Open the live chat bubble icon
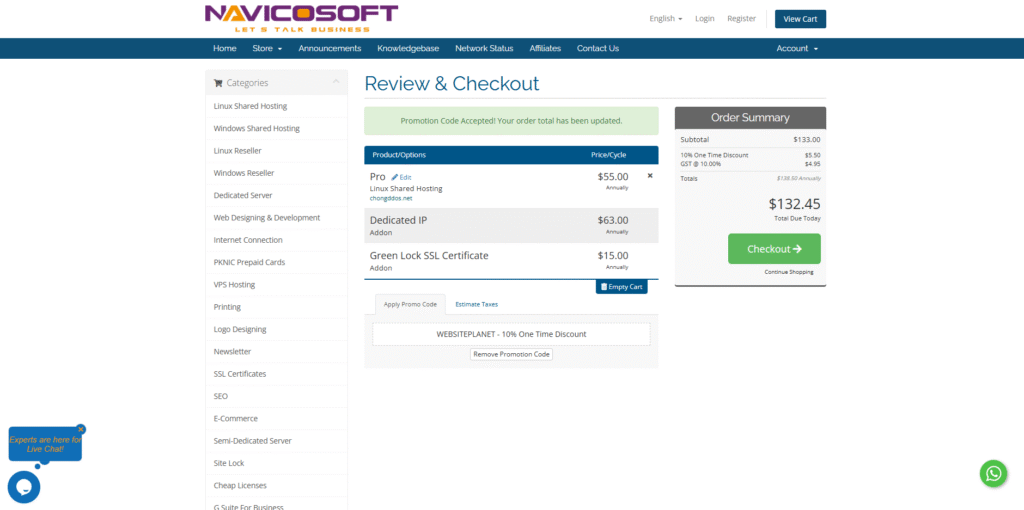Image resolution: width=1024 pixels, height=510 pixels. (x=24, y=487)
